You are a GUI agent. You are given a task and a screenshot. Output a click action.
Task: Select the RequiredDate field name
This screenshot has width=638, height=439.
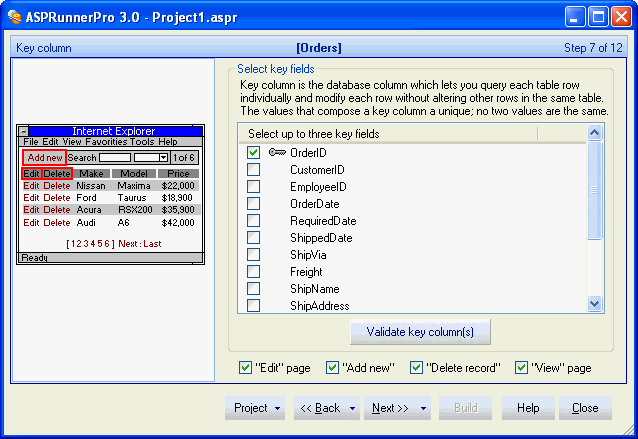[x=323, y=221]
